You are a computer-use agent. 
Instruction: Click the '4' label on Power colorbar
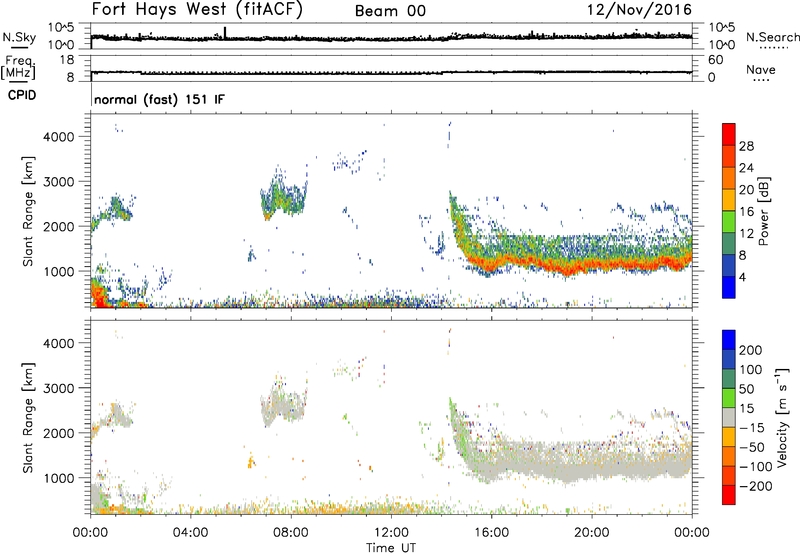742,278
